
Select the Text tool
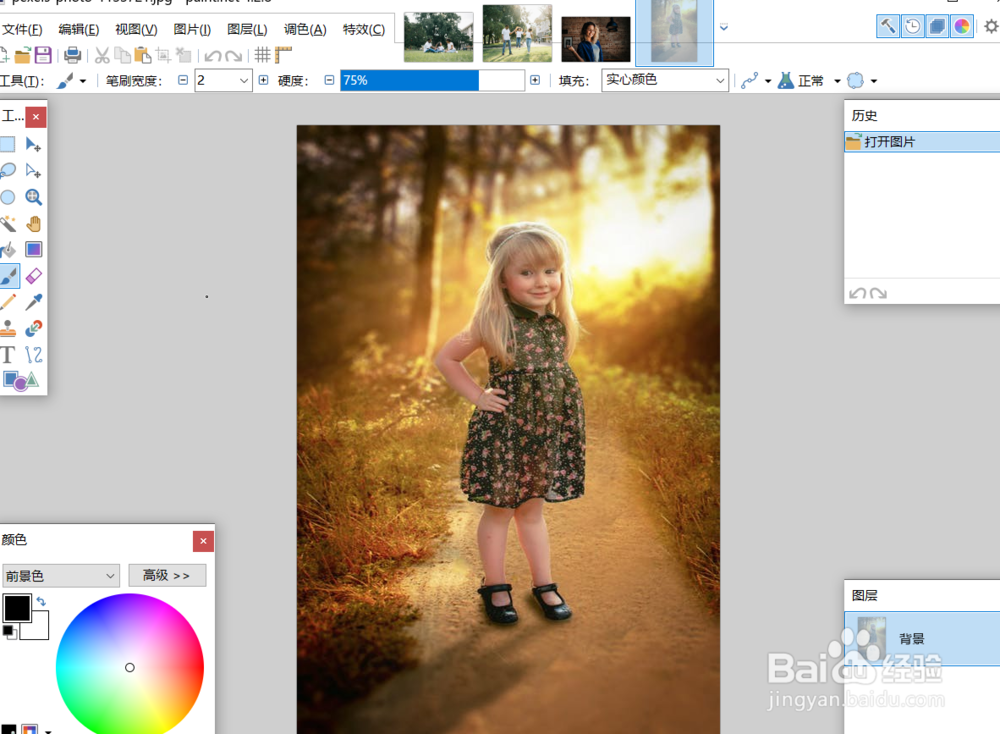(x=7, y=355)
